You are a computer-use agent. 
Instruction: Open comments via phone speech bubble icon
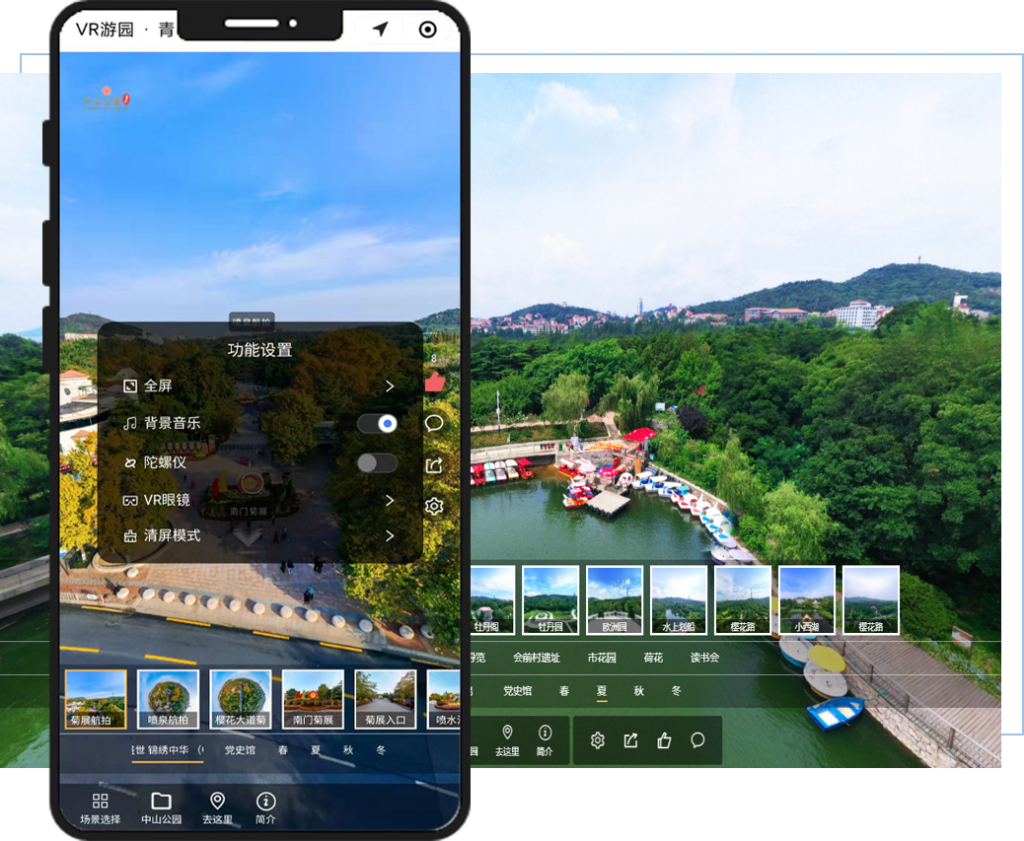[434, 423]
